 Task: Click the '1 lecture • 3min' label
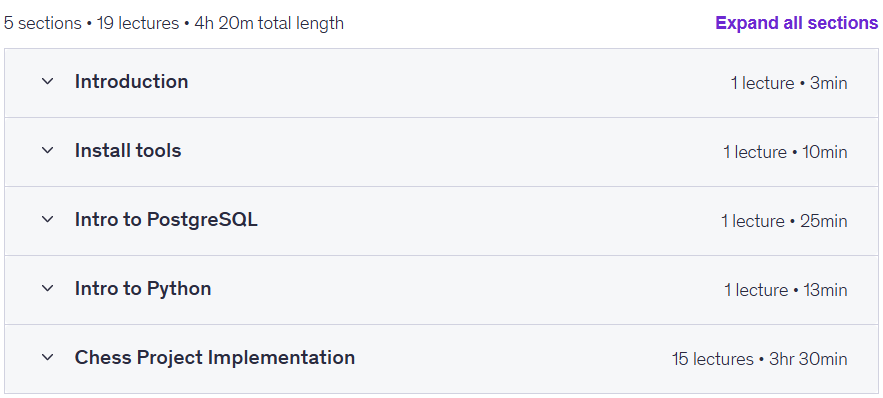pos(788,83)
